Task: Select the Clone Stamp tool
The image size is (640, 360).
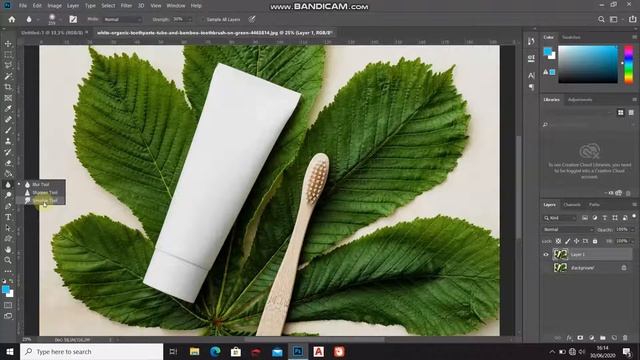Action: pyautogui.click(x=8, y=141)
